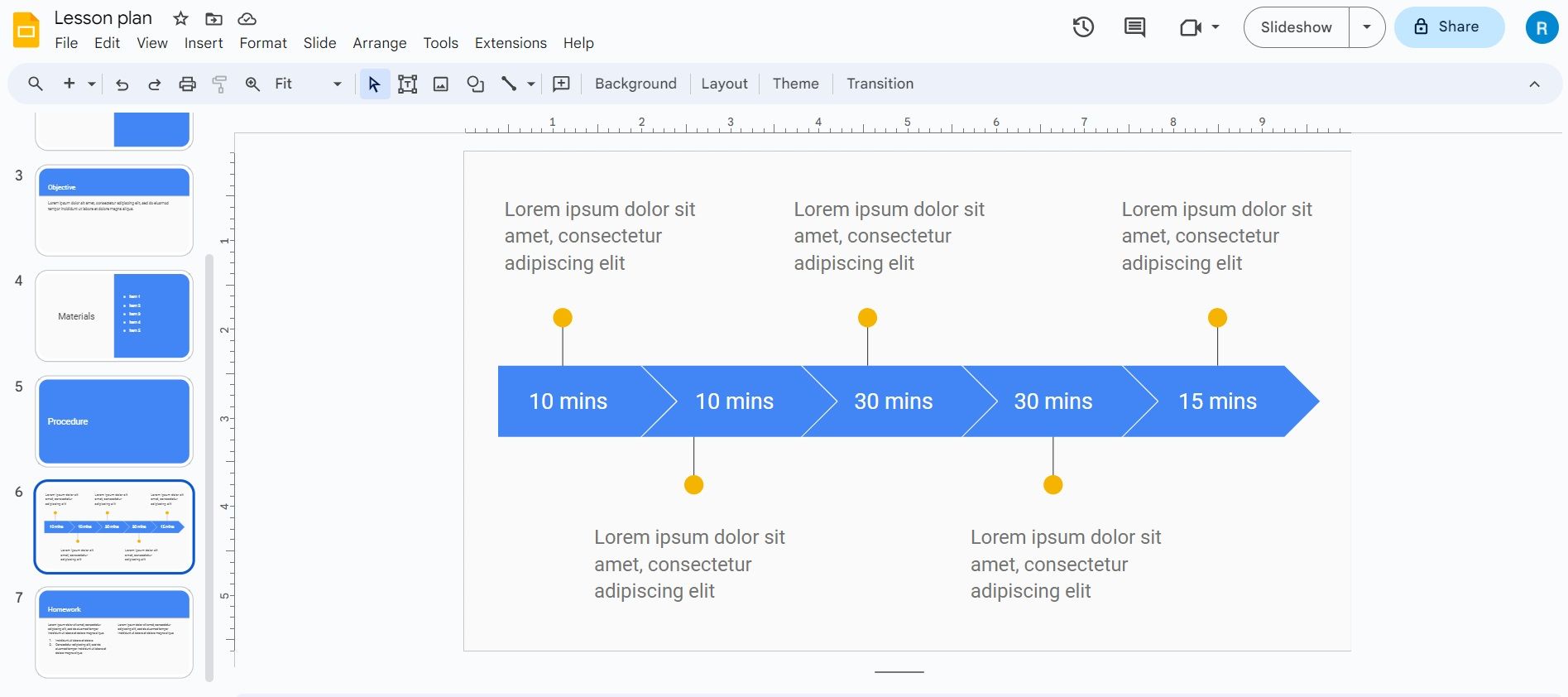Expand the line tool dropdown arrow

531,84
